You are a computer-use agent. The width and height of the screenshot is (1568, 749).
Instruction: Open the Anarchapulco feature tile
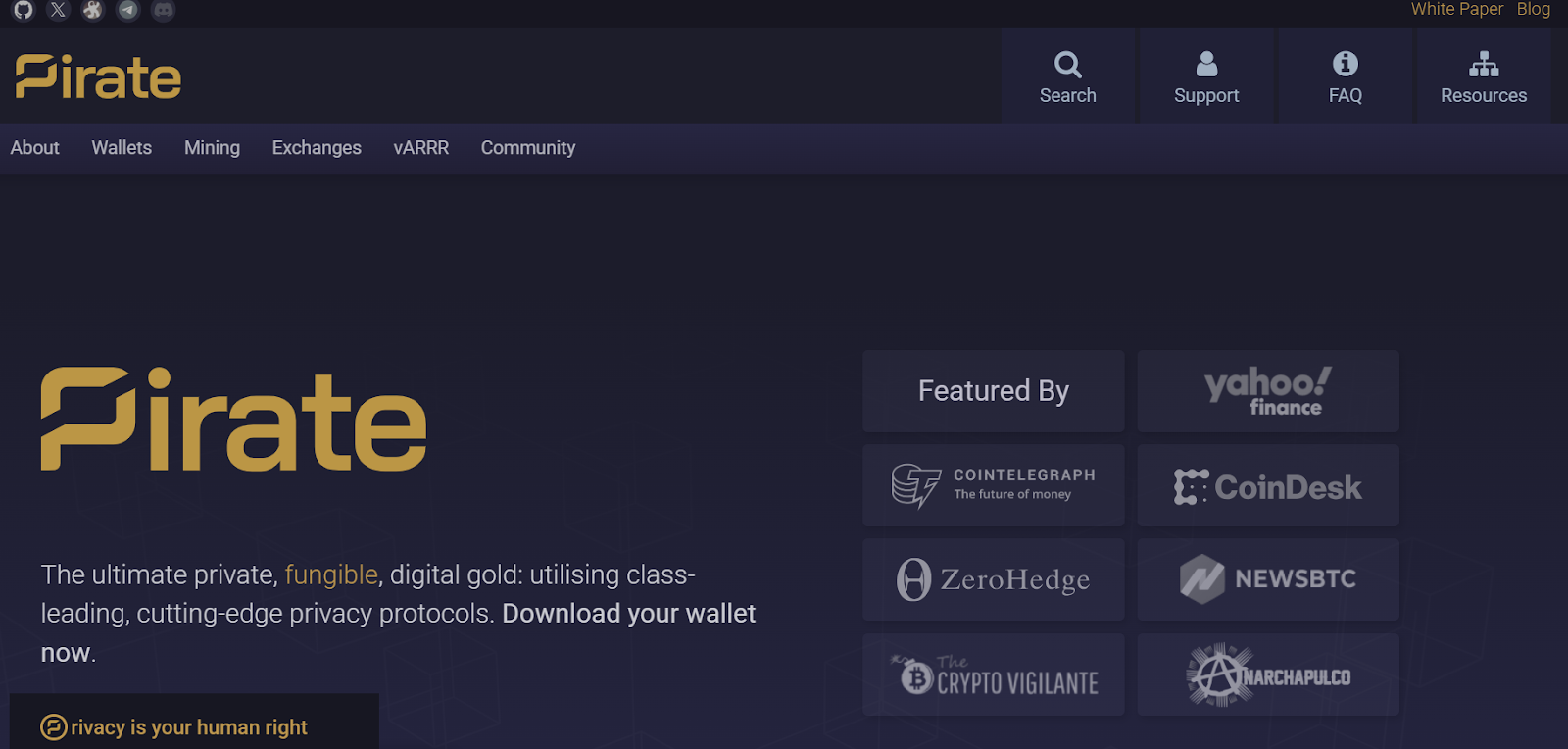(1268, 674)
